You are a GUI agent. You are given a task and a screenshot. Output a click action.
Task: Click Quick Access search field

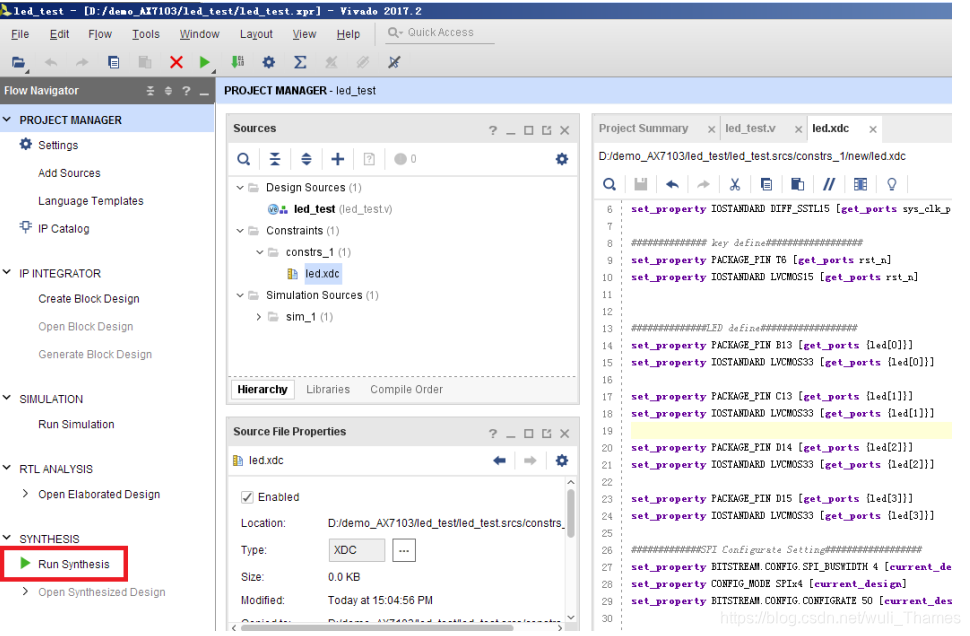(x=440, y=32)
